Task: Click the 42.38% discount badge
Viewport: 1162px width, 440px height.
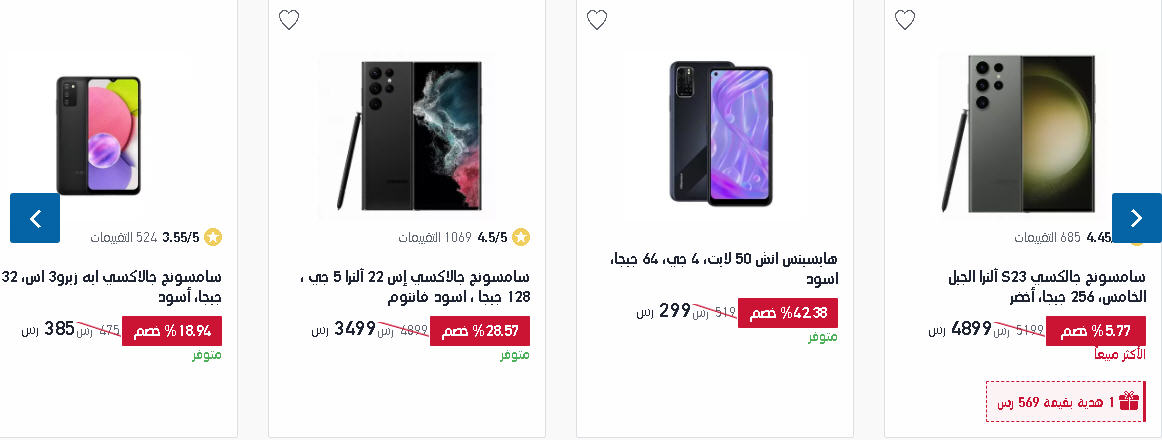Action: click(x=788, y=313)
